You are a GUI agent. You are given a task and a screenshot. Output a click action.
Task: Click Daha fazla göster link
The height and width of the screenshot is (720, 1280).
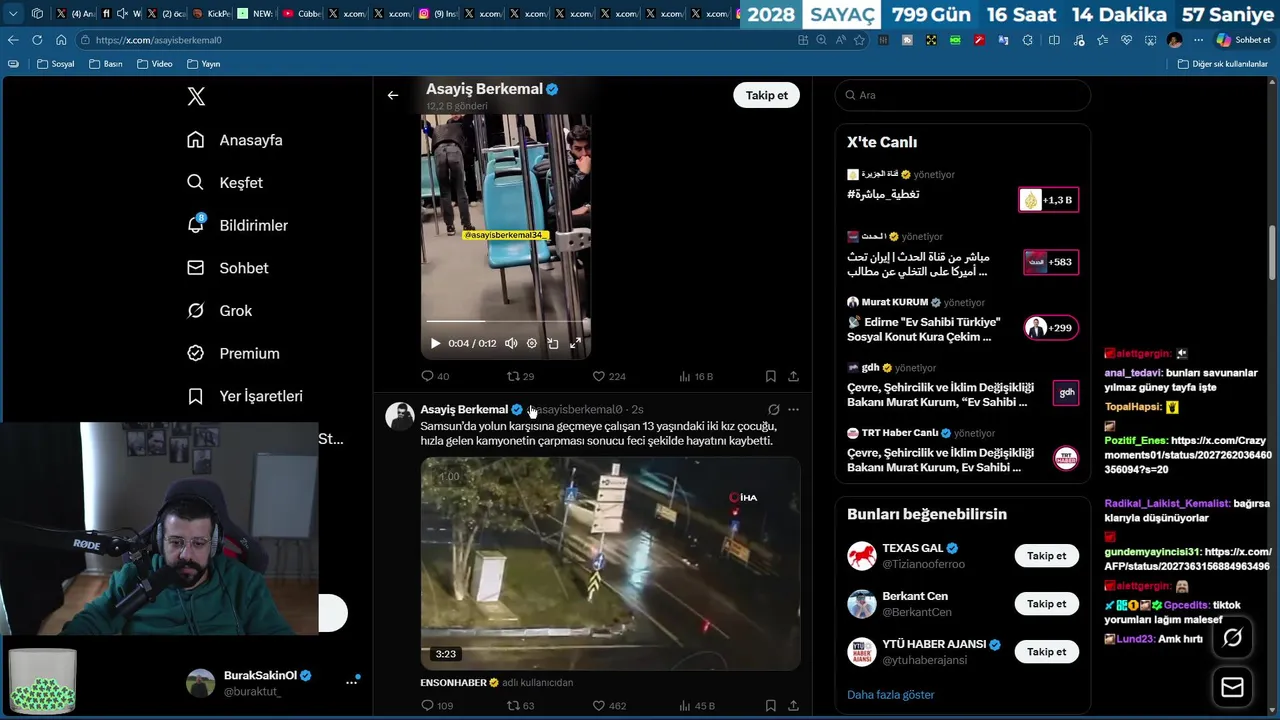890,695
